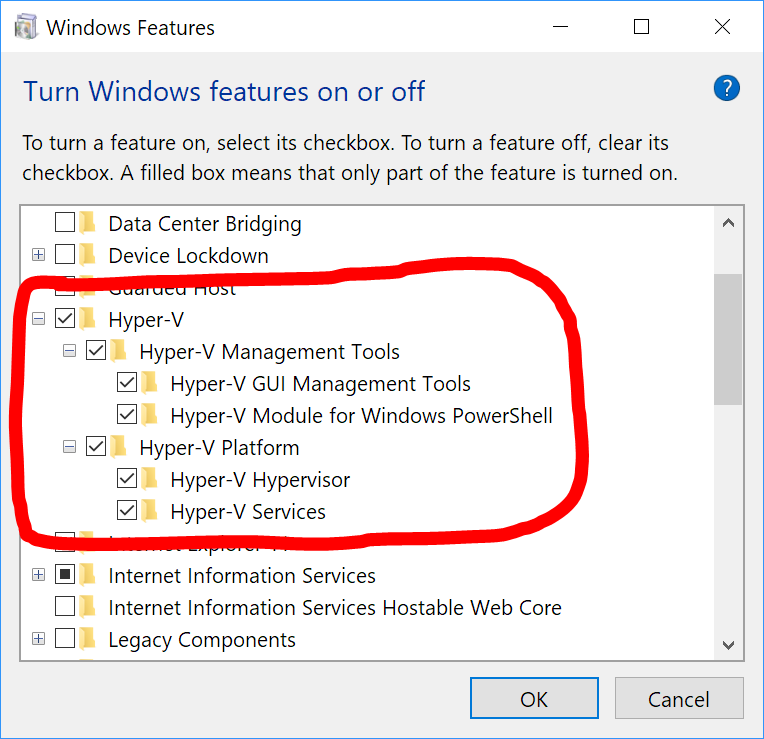The image size is (764, 739).
Task: Dismiss the dialog with Cancel
Action: (679, 698)
